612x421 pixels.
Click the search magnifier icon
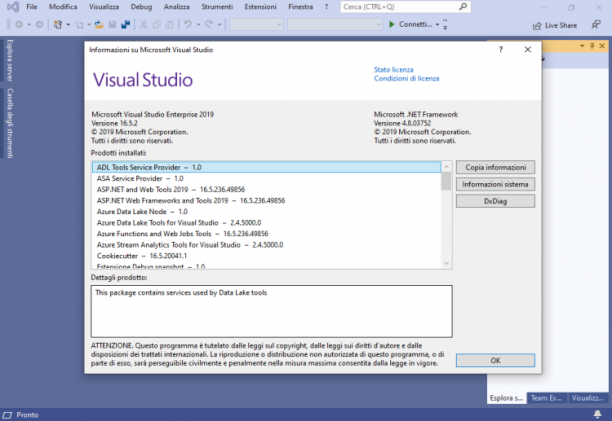[x=463, y=7]
